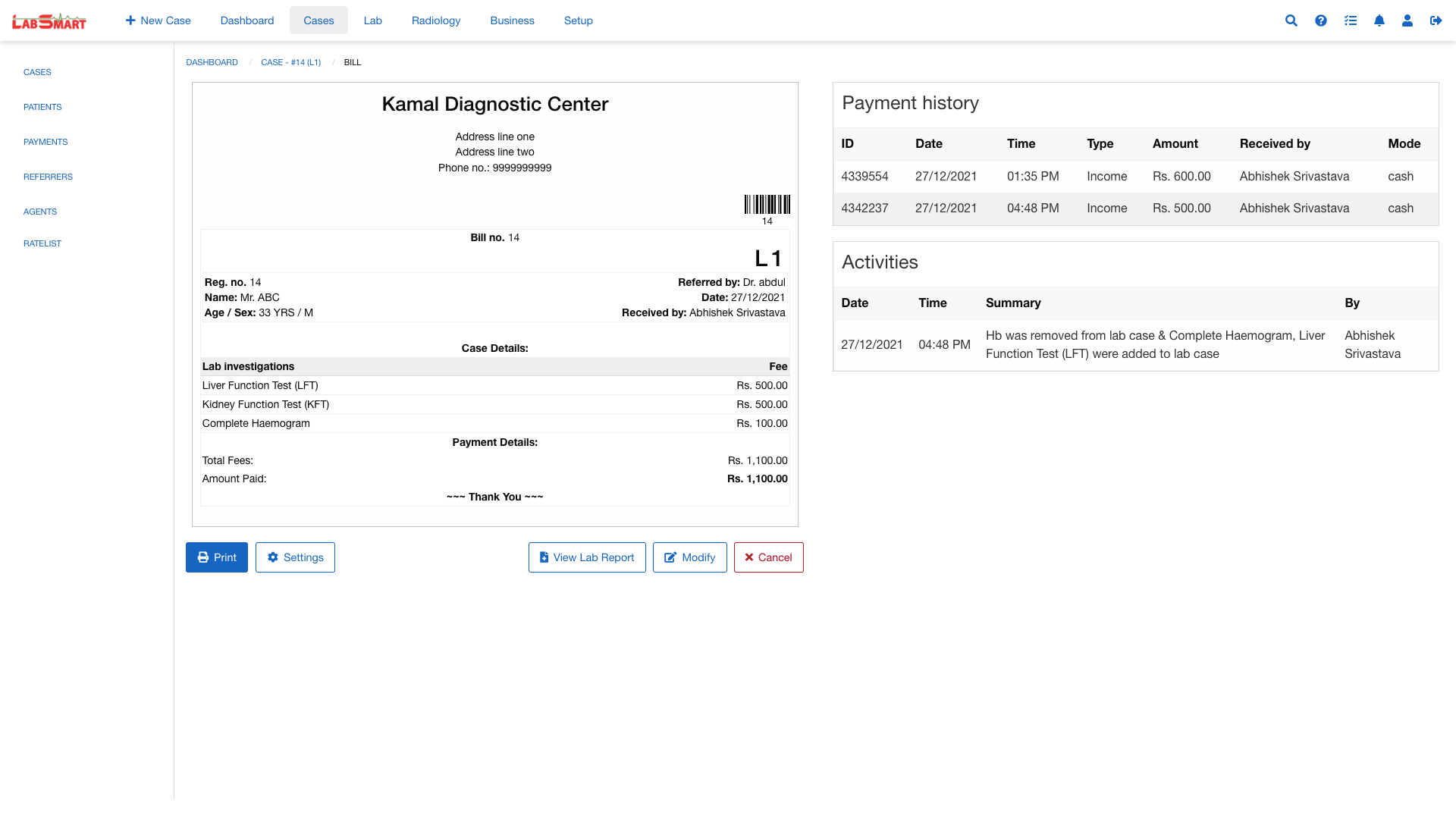Image resolution: width=1456 pixels, height=819 pixels.
Task: Log out using the exit icon
Action: point(1436,20)
